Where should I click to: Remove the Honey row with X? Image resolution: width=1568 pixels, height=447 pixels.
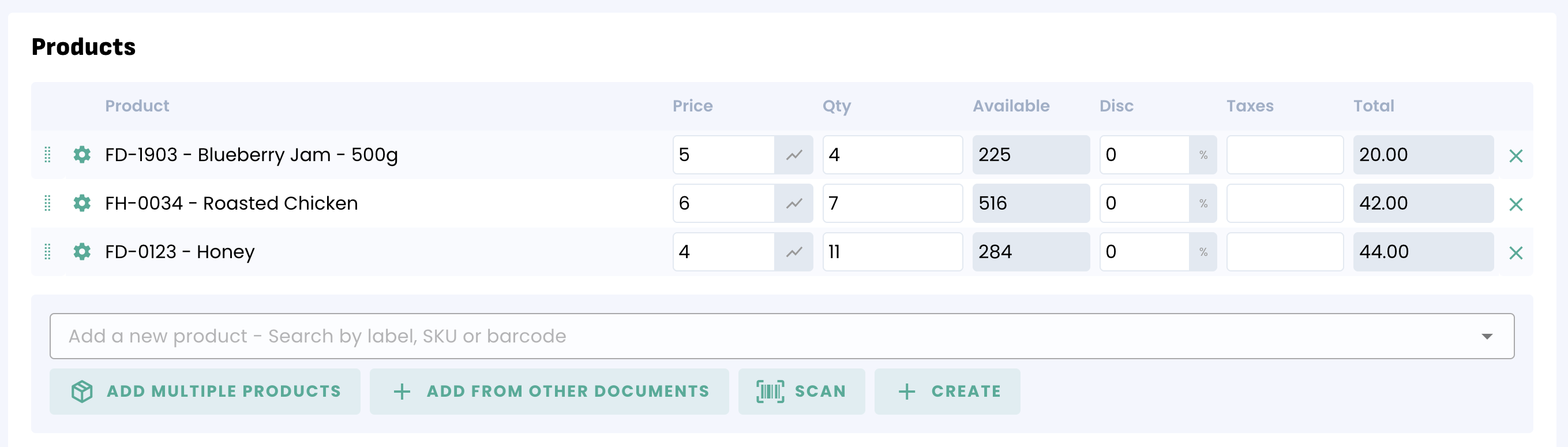click(1515, 253)
